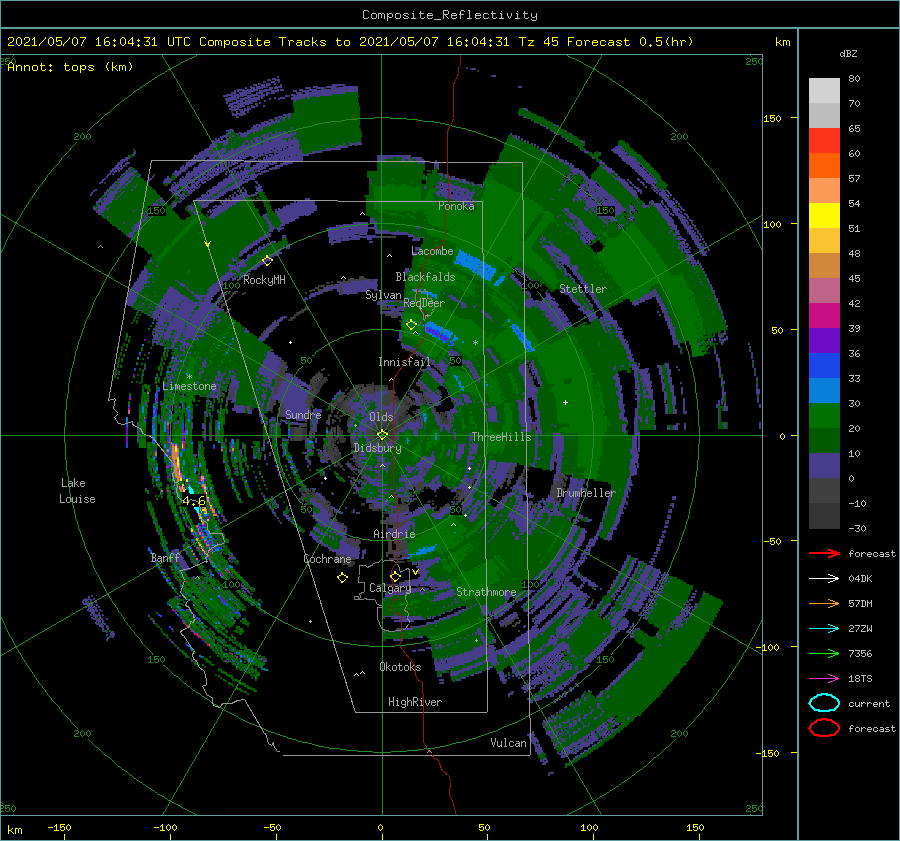This screenshot has height=841, width=900.
Task: Click the yellow diamond marker below Cochrane
Action: [342, 578]
